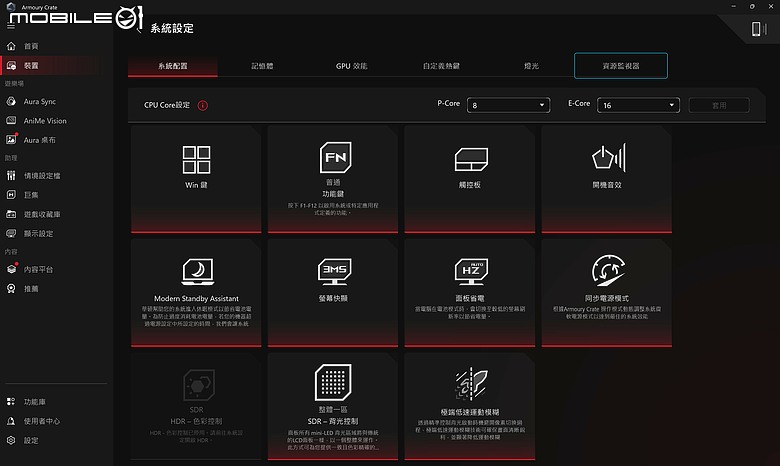The height and width of the screenshot is (466, 780).
Task: Toggle the 極端低速運動模糊 tile
Action: (x=470, y=406)
